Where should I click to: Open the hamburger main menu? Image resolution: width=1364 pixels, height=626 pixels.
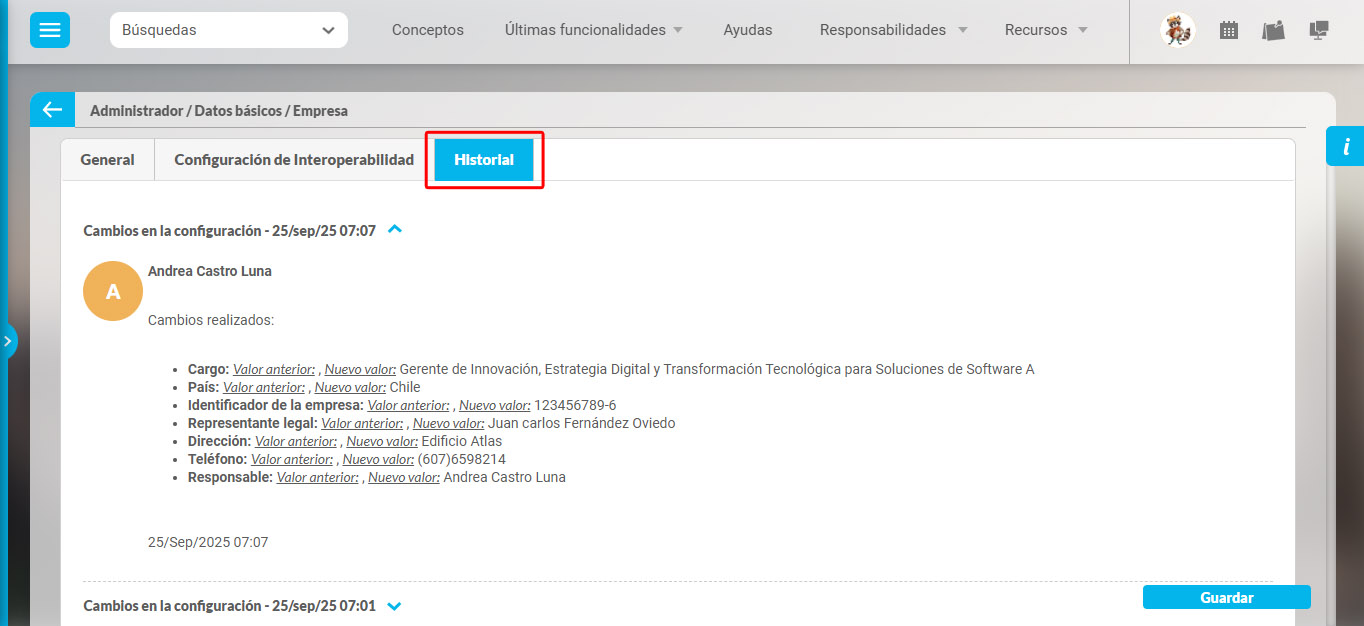(x=50, y=30)
